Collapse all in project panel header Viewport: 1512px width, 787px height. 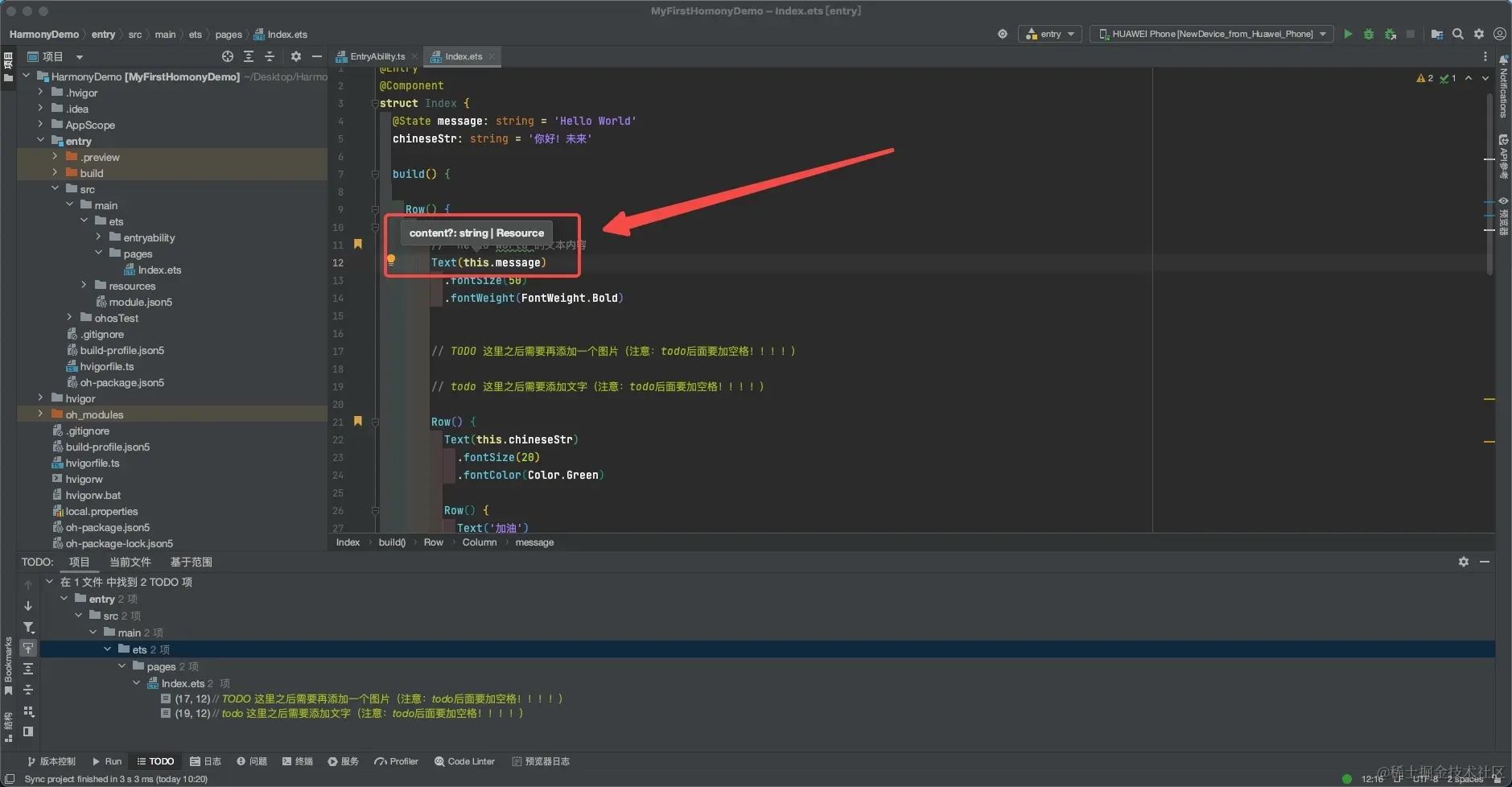coord(270,56)
